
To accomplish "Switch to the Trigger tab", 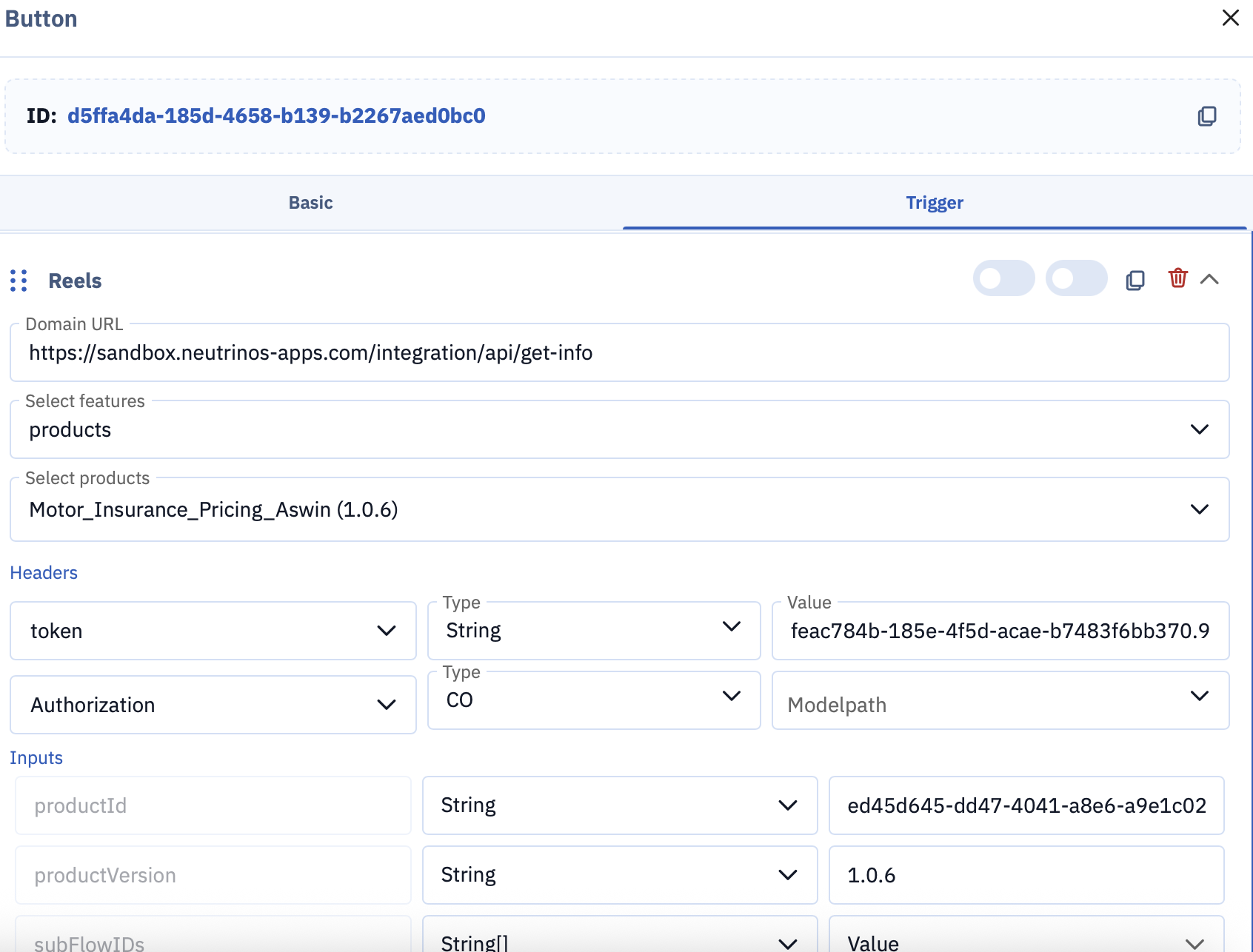I will (x=935, y=203).
